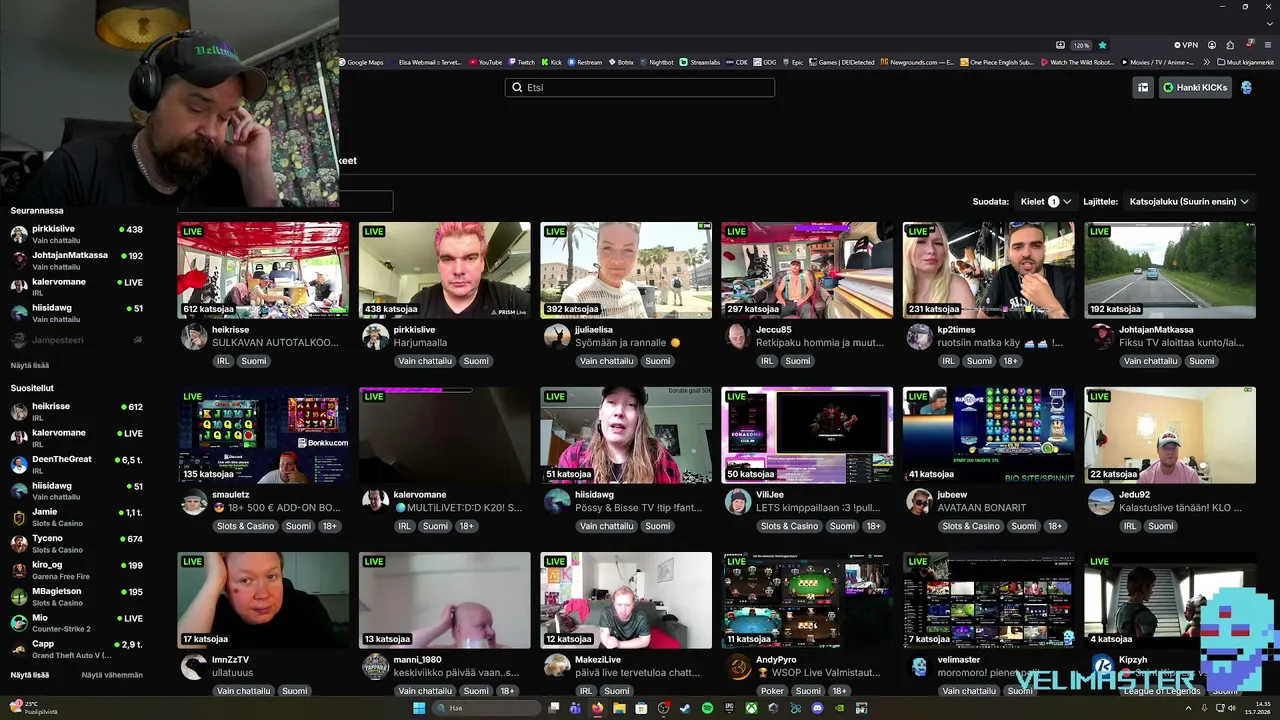Open kiro_og Garena Free Fire channel in sidebar
This screenshot has width=1280, height=720.
pos(77,570)
